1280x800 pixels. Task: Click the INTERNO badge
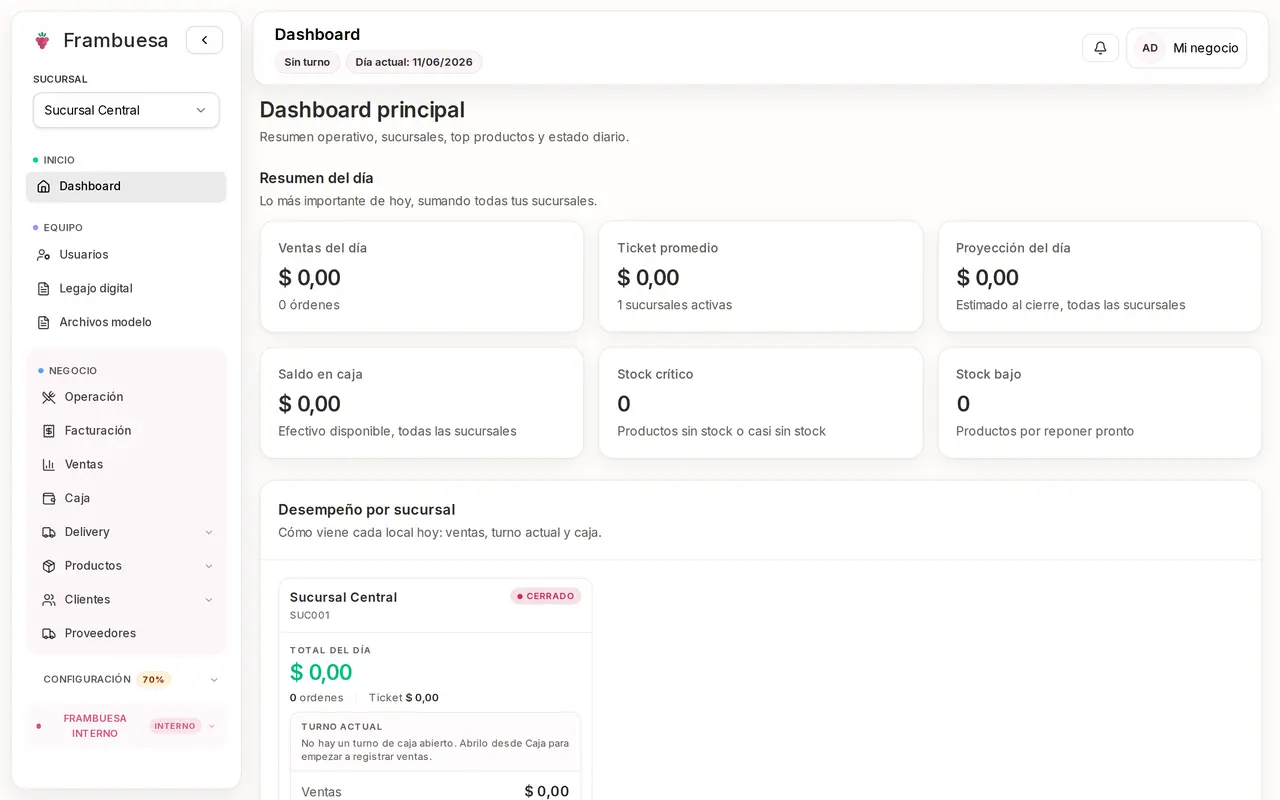click(x=175, y=726)
